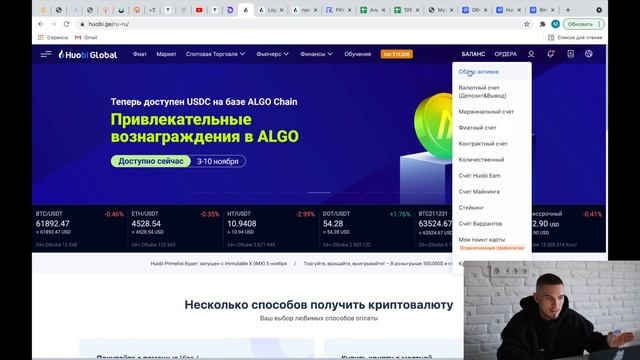640x360 pixels.
Task: Click the browser forward arrow
Action: coord(53,24)
